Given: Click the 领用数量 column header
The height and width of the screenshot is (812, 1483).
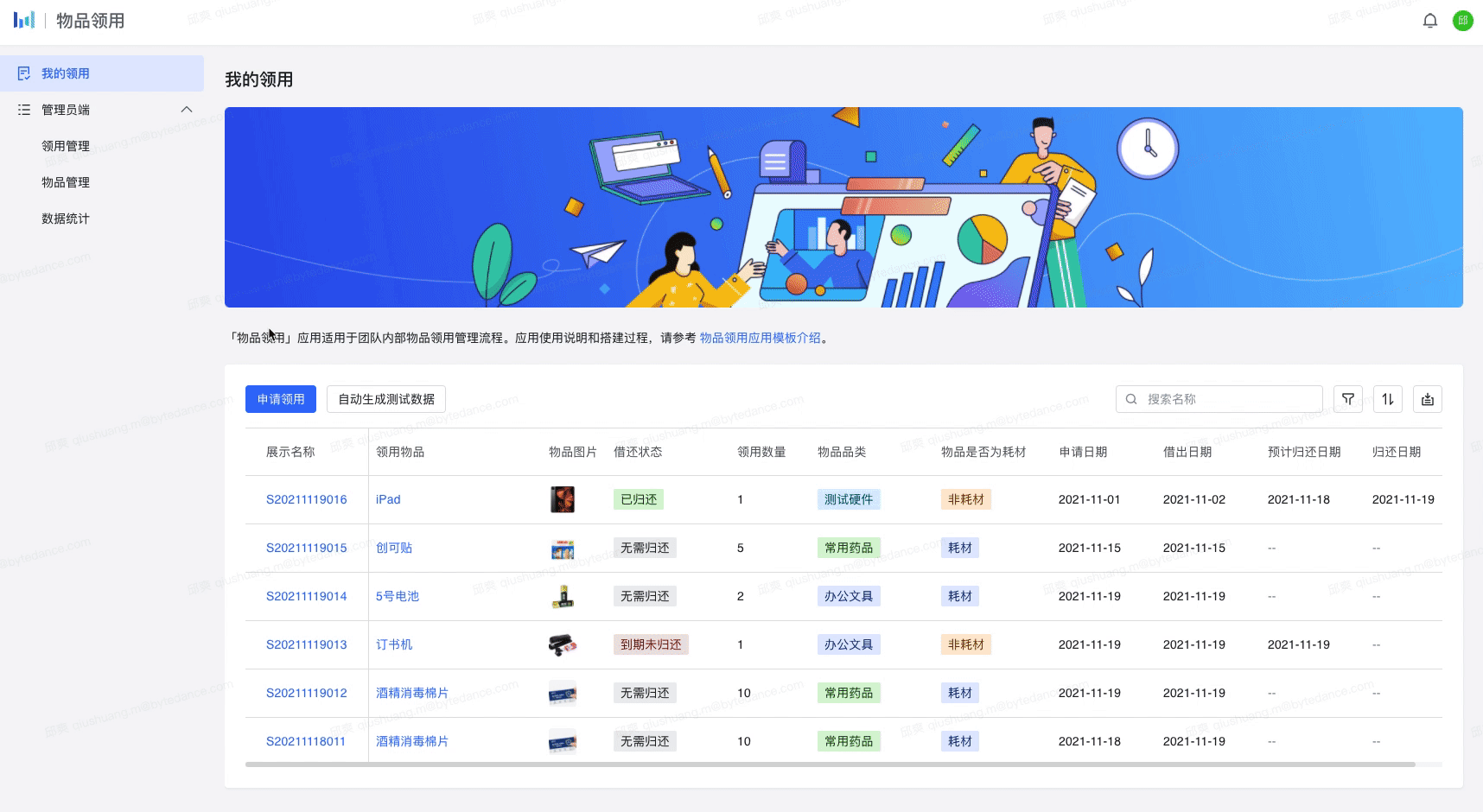Looking at the screenshot, I should [x=761, y=452].
